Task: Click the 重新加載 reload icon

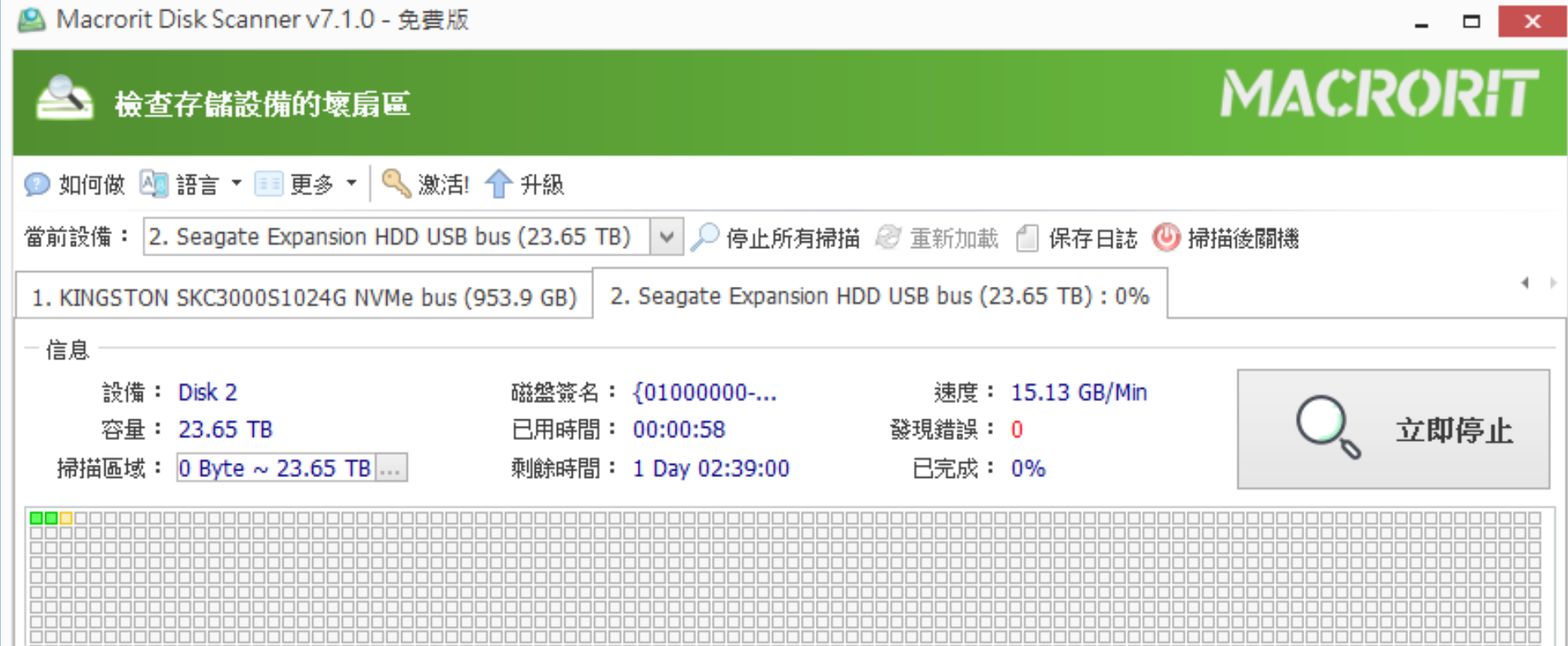Action: 888,237
